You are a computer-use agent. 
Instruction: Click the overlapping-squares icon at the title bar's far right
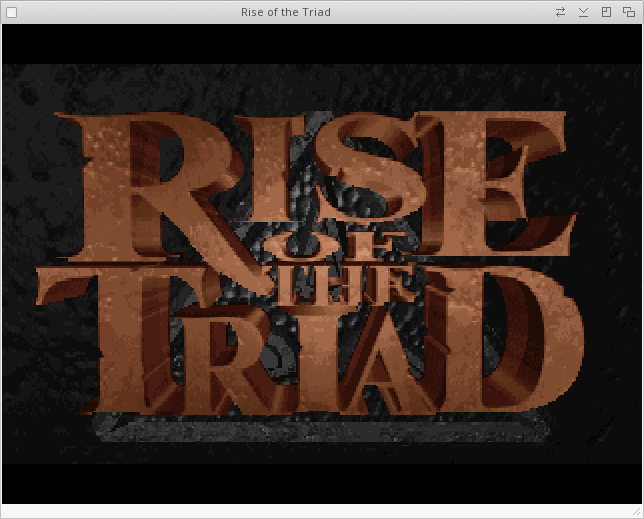tap(629, 12)
